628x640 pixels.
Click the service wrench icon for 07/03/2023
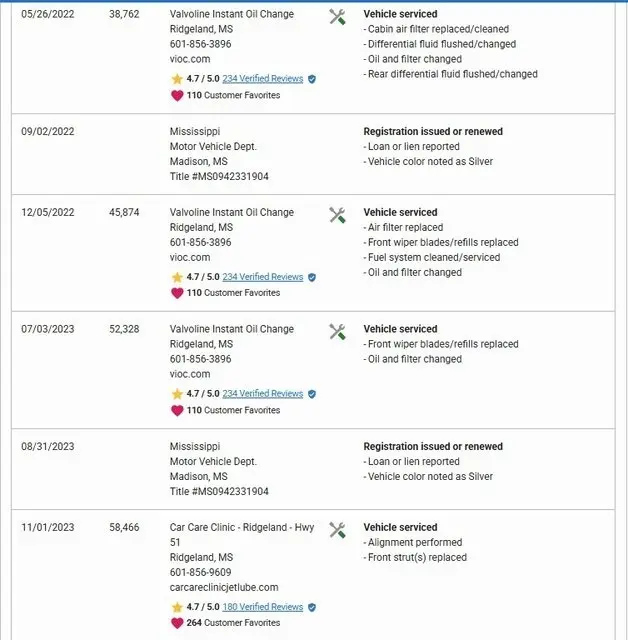pyautogui.click(x=337, y=331)
